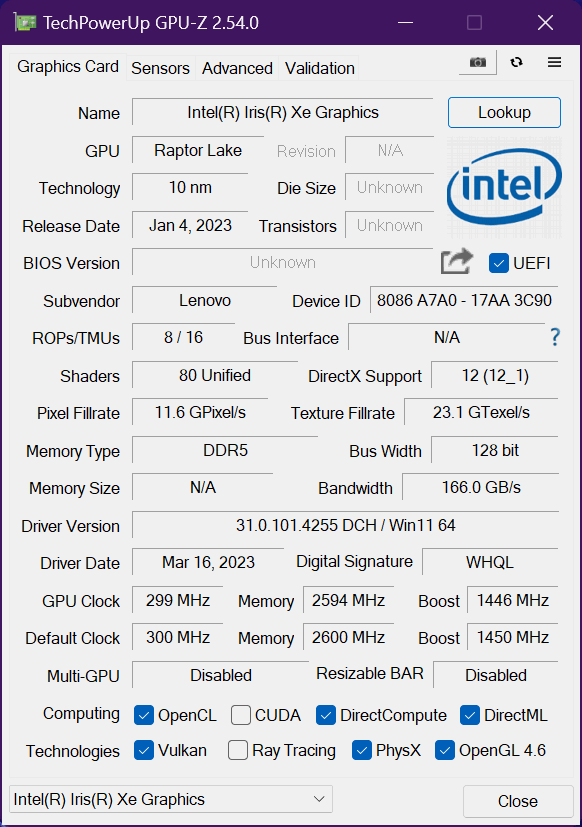The width and height of the screenshot is (582, 827).
Task: Take a screenshot with the camera icon
Action: [x=478, y=62]
